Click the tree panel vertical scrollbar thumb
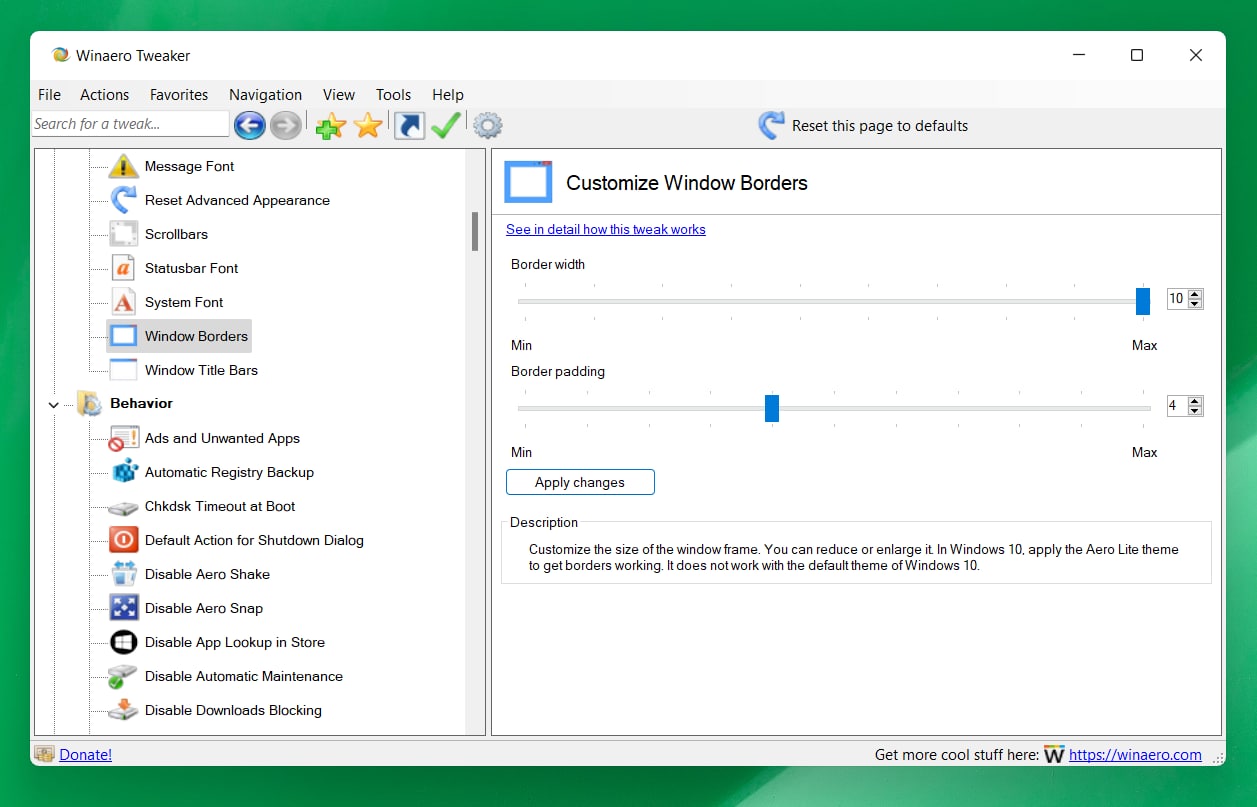The image size is (1257, 807). tap(475, 231)
